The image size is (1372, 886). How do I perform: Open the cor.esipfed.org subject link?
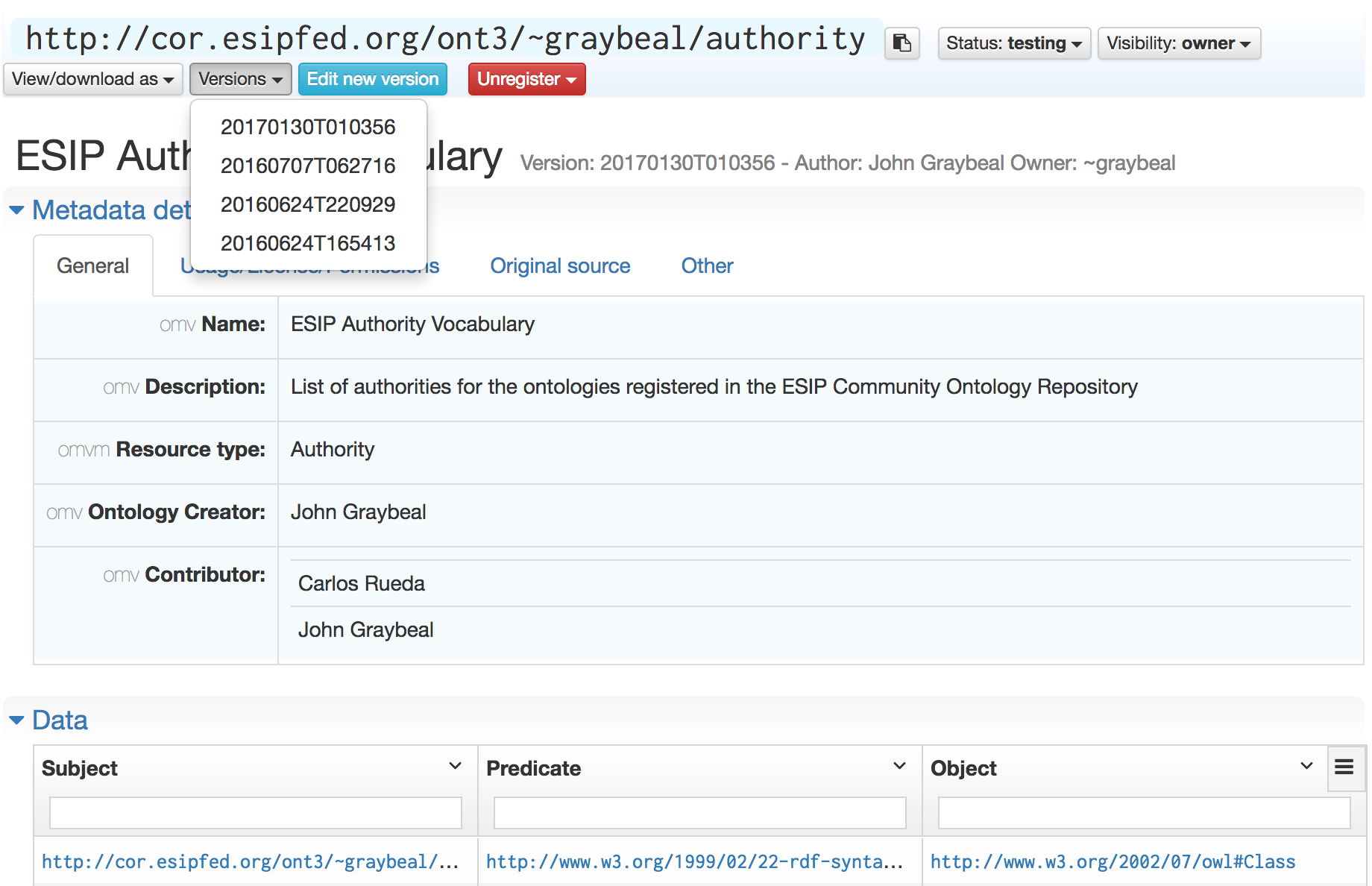click(x=251, y=862)
